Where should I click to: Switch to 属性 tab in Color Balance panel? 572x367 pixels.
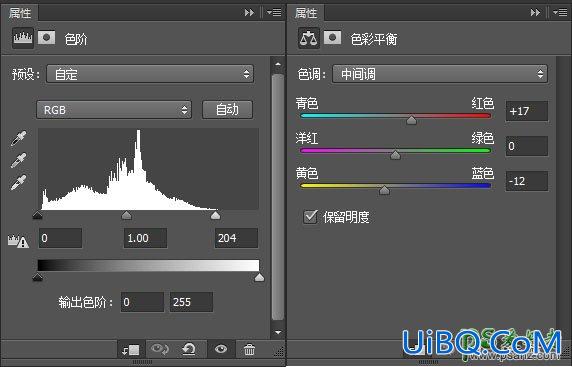(306, 13)
